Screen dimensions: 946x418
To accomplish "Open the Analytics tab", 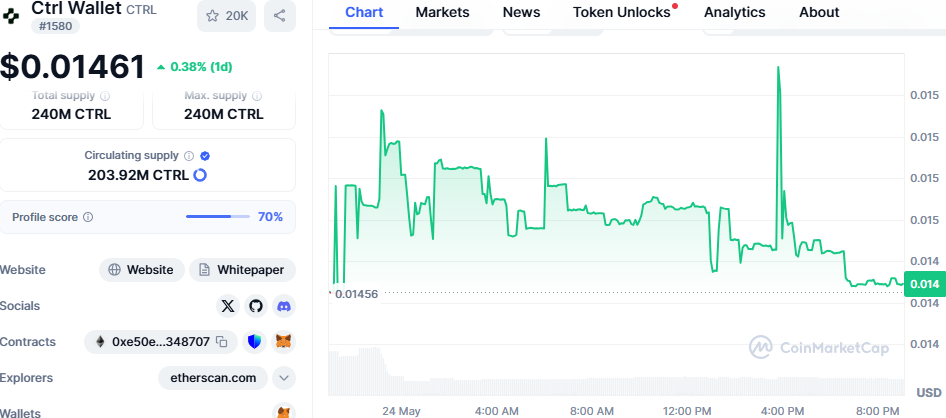I will point(734,12).
